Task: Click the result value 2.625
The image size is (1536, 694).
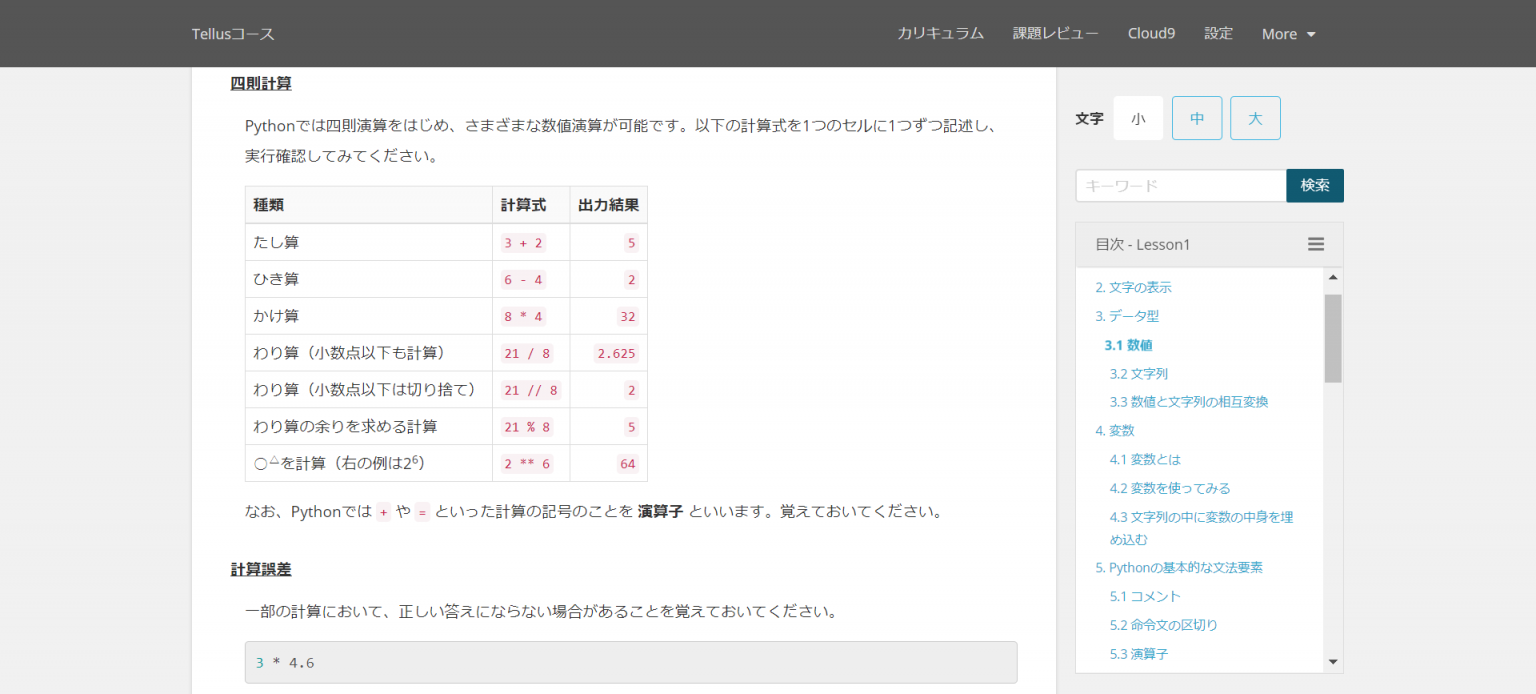Action: coord(616,353)
